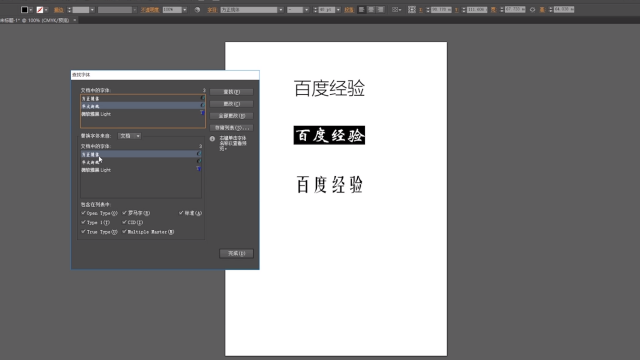Expand the font style dropdown arrow
Image resolution: width=640 pixels, height=360 pixels.
point(306,10)
